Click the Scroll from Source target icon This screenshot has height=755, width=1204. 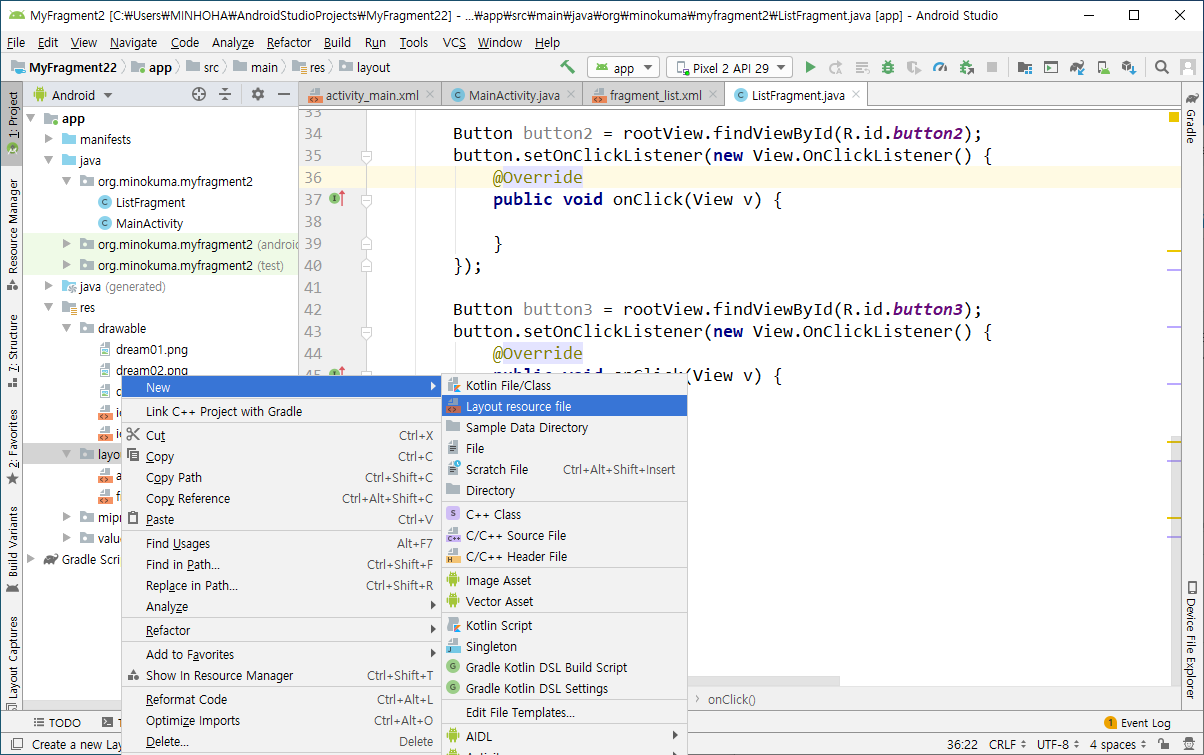click(198, 95)
